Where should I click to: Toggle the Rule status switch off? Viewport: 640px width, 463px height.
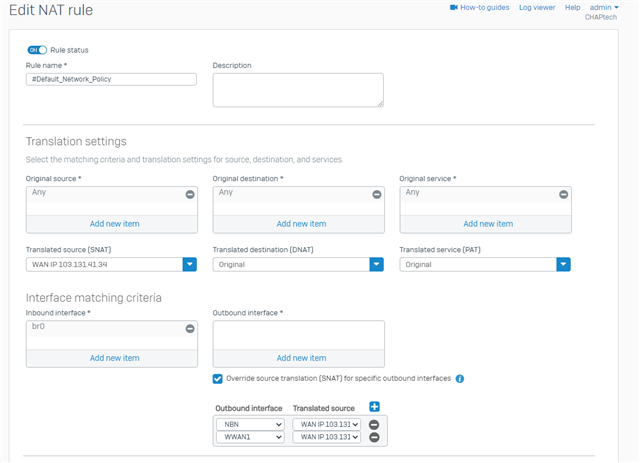coord(37,50)
